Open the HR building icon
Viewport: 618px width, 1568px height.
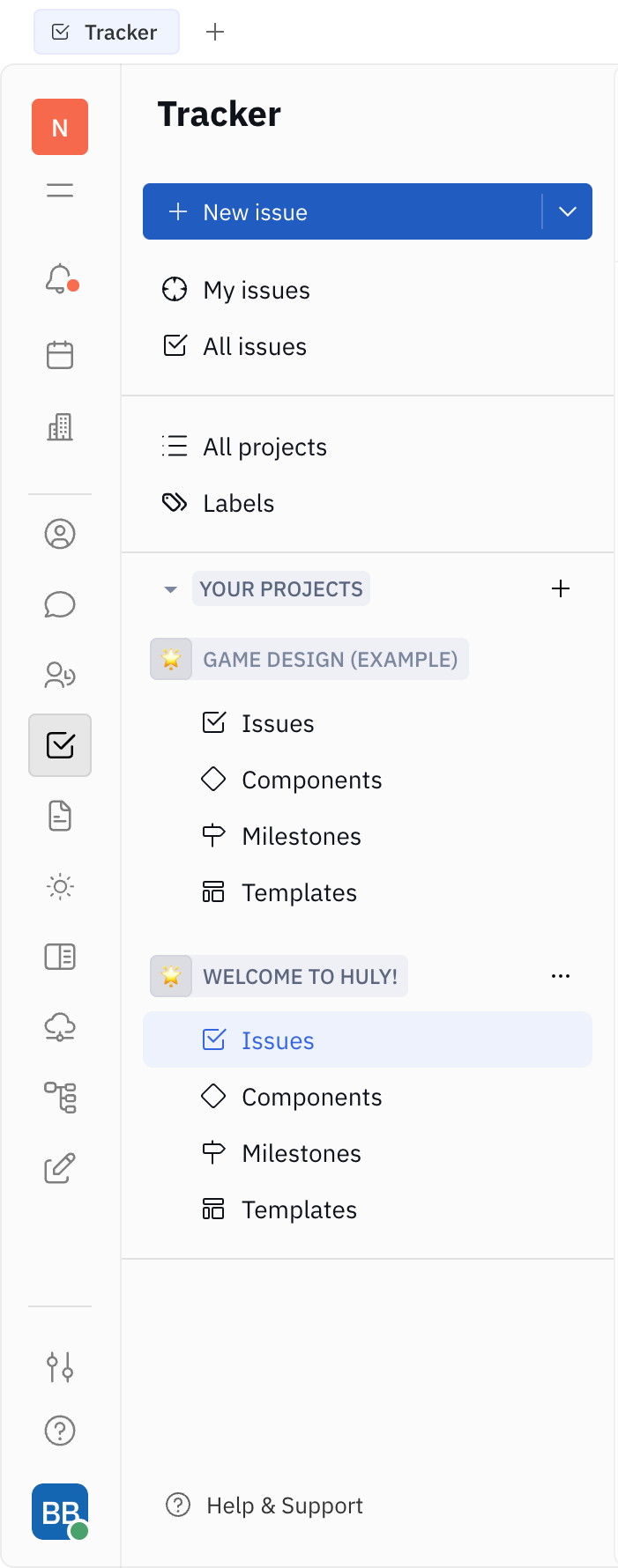click(x=59, y=427)
